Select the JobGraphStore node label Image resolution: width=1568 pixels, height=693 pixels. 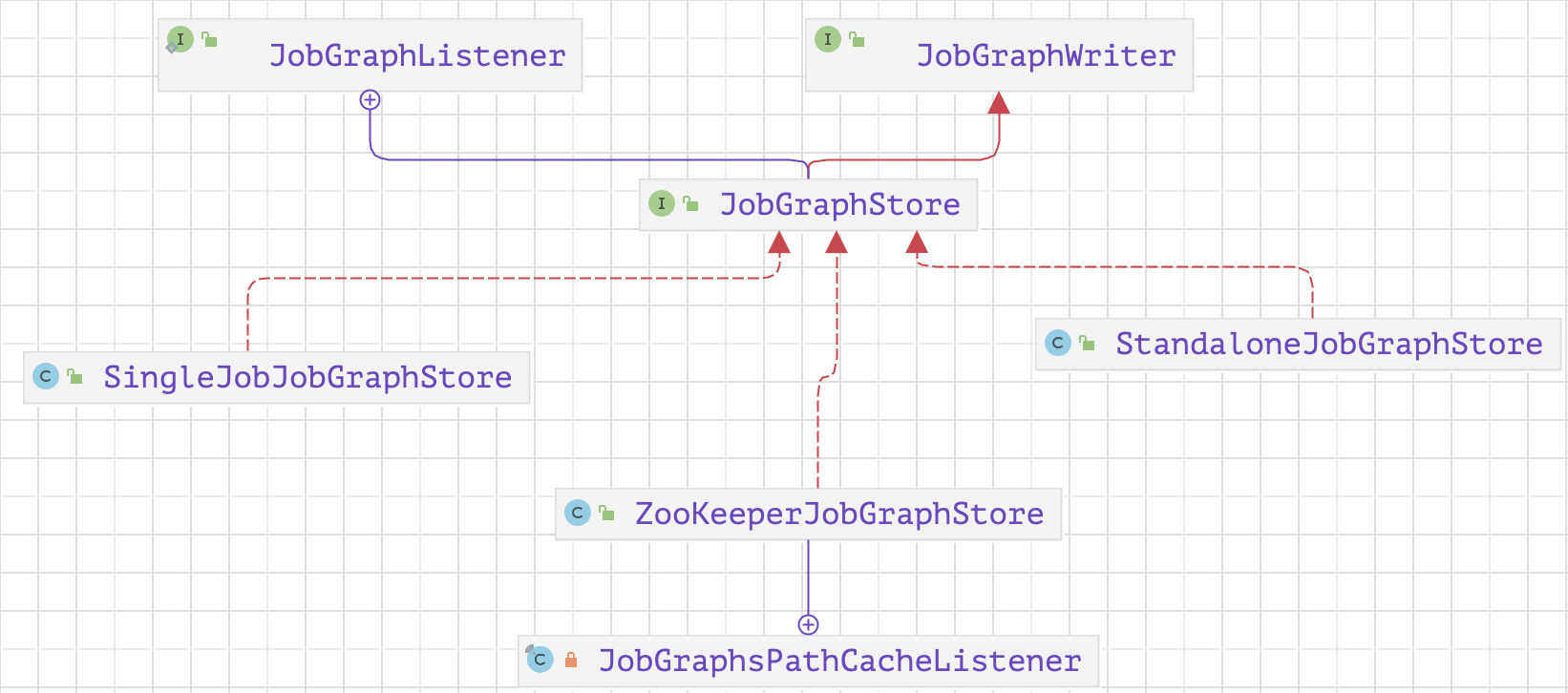(x=839, y=204)
